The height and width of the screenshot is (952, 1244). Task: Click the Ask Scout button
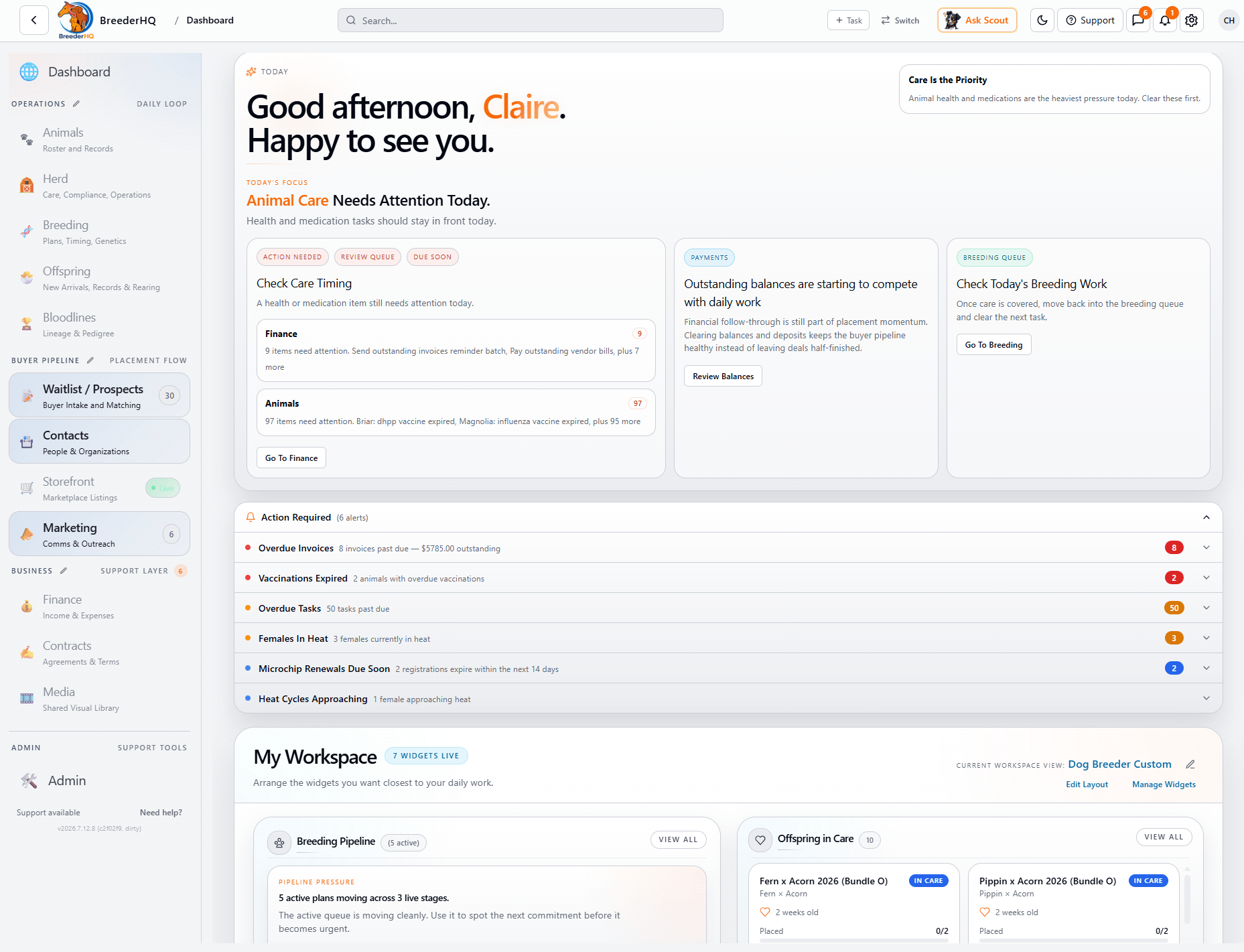977,20
